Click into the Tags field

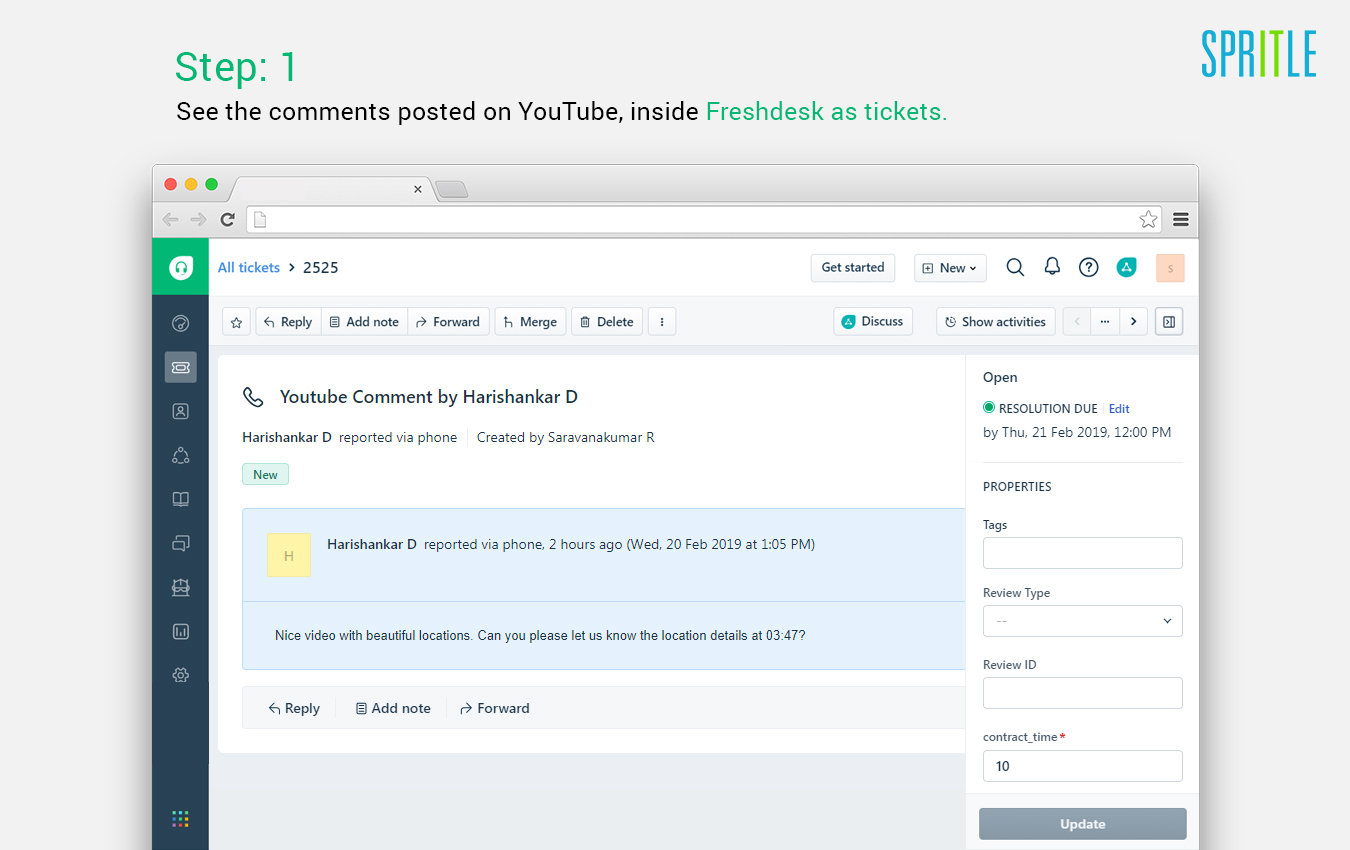pyautogui.click(x=1083, y=553)
